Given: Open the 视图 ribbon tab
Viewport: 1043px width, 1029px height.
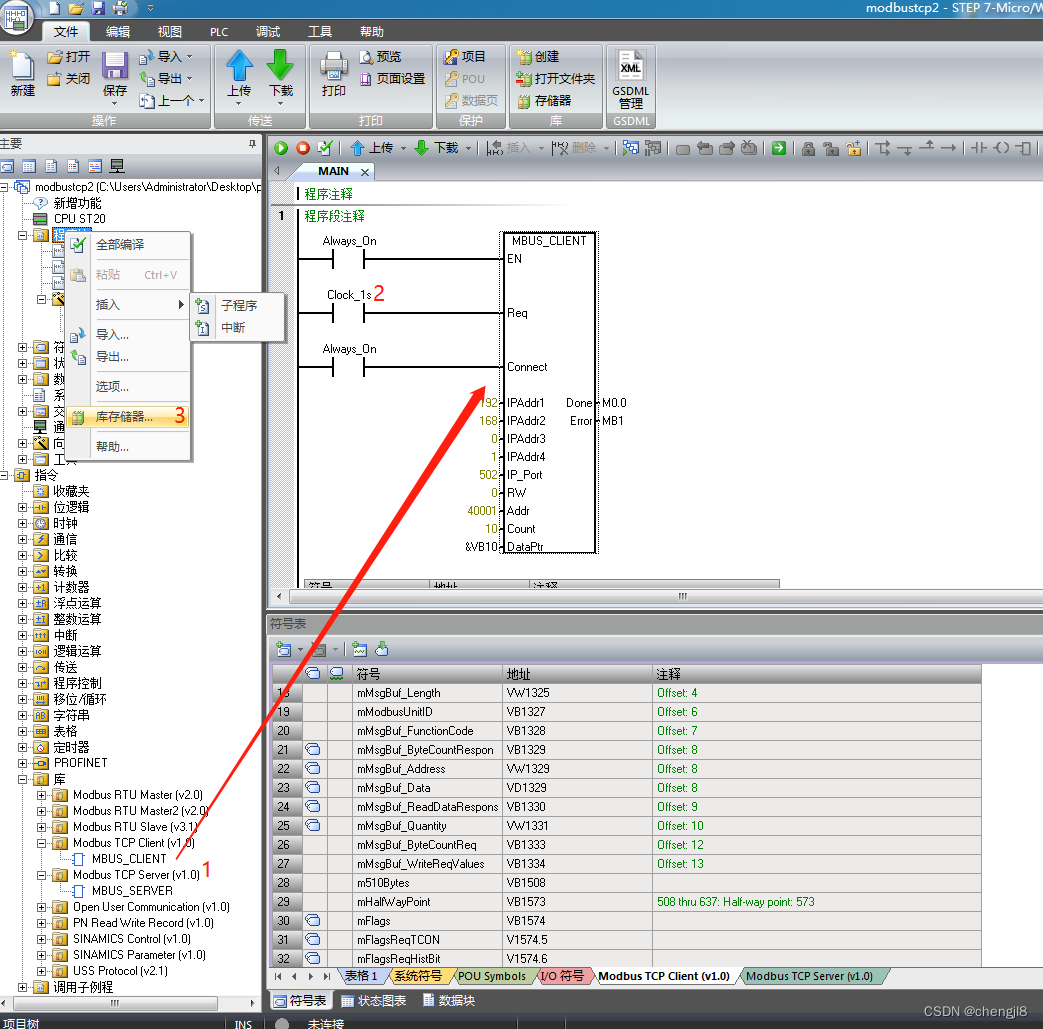Looking at the screenshot, I should click(x=170, y=31).
